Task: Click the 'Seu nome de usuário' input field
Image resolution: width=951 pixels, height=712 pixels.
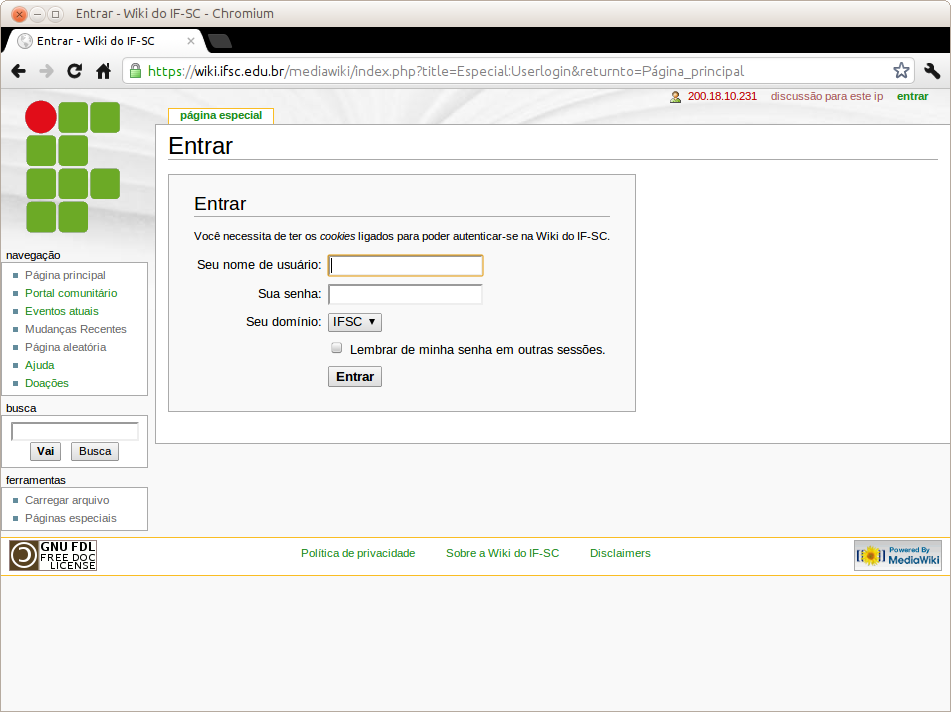Action: [x=405, y=265]
